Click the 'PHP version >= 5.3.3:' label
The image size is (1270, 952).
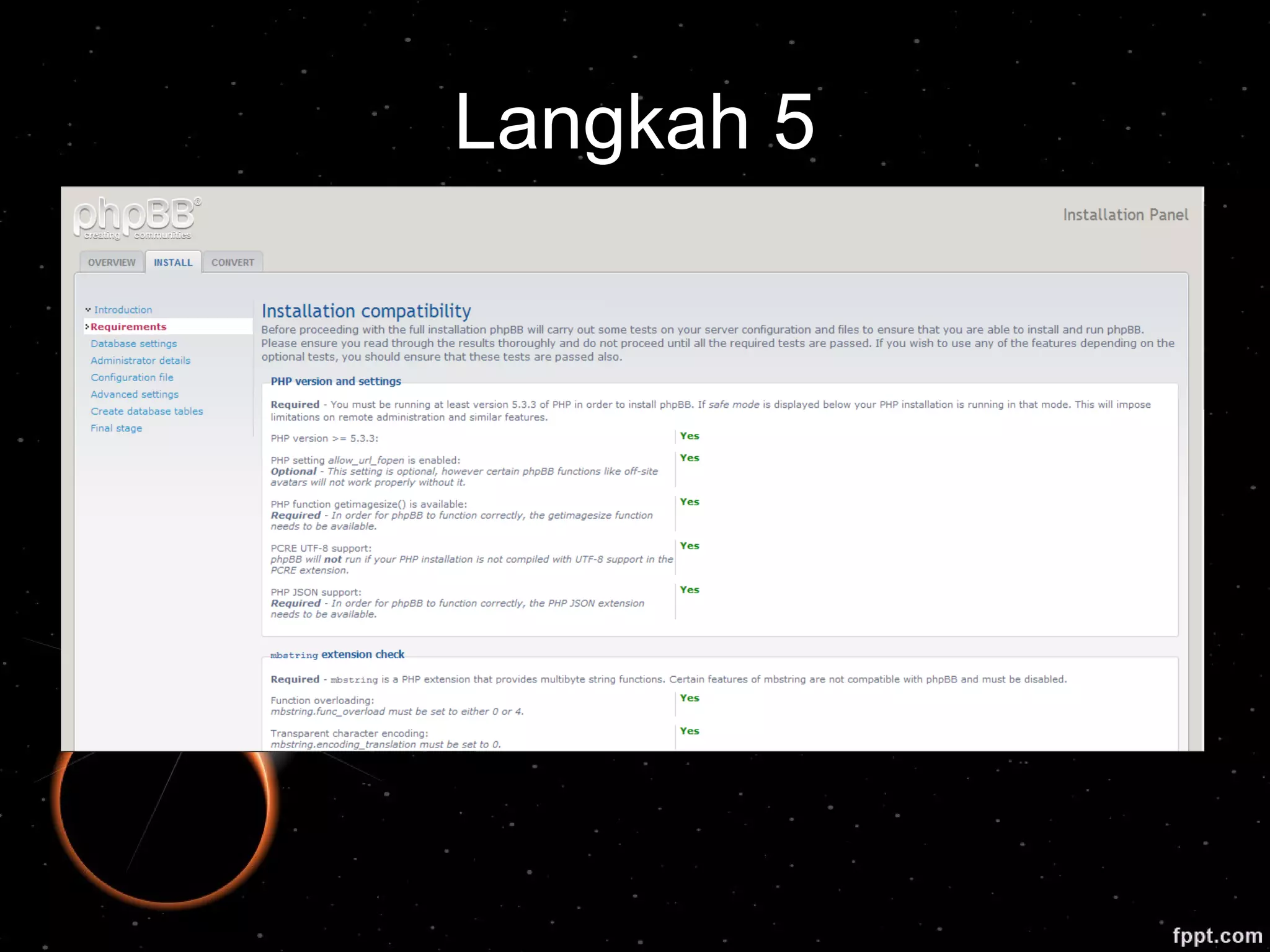324,438
